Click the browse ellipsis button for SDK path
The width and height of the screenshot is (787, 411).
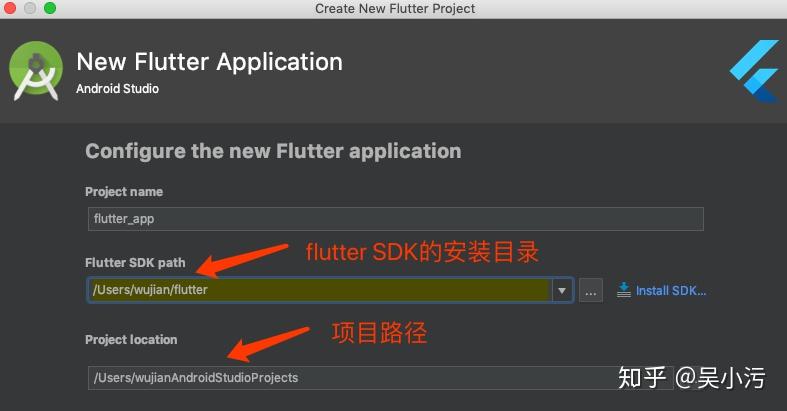[x=591, y=290]
